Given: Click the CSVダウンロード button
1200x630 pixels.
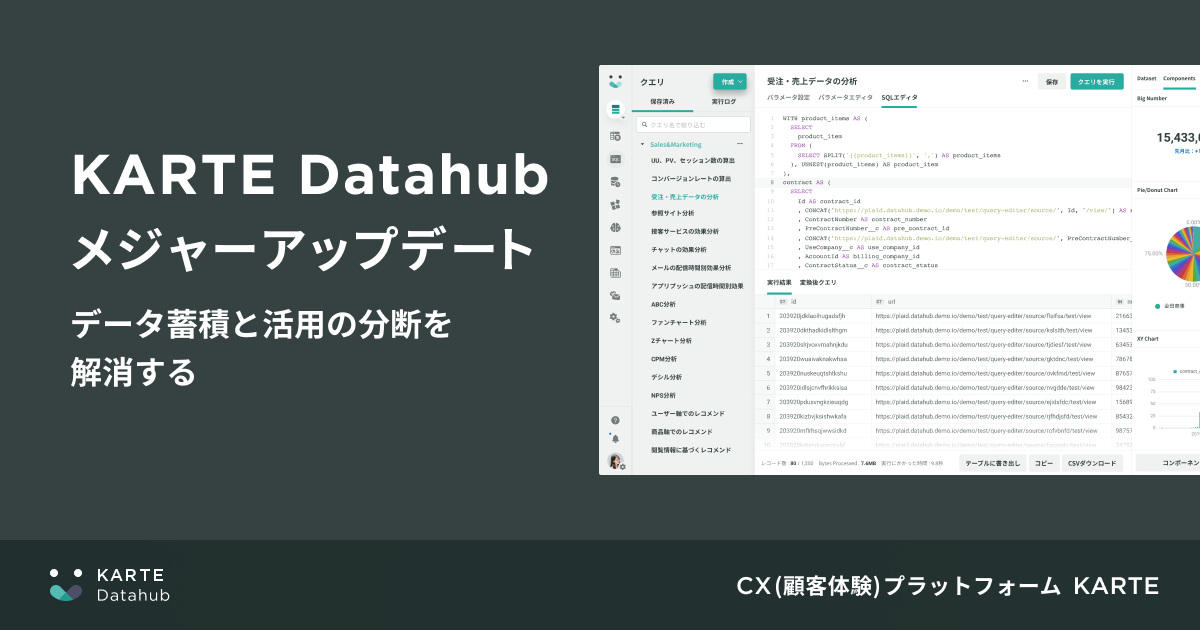Looking at the screenshot, I should tap(1090, 463).
